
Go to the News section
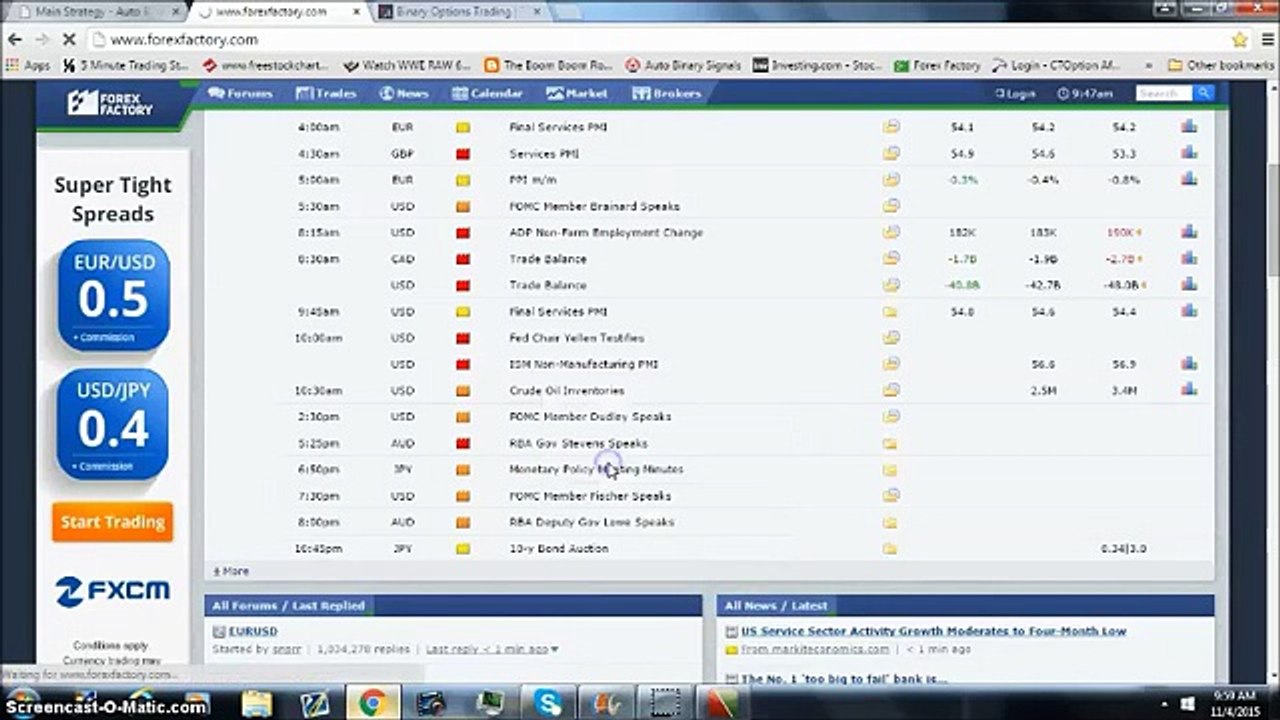click(404, 93)
